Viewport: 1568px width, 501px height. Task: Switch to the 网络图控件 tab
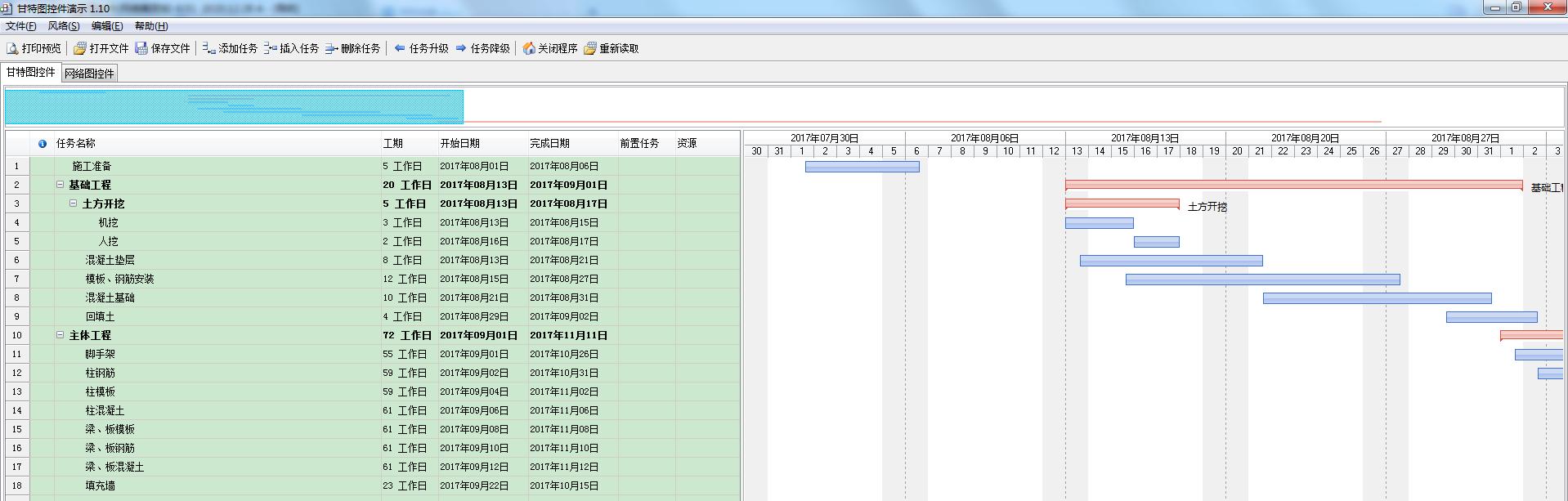click(90, 74)
